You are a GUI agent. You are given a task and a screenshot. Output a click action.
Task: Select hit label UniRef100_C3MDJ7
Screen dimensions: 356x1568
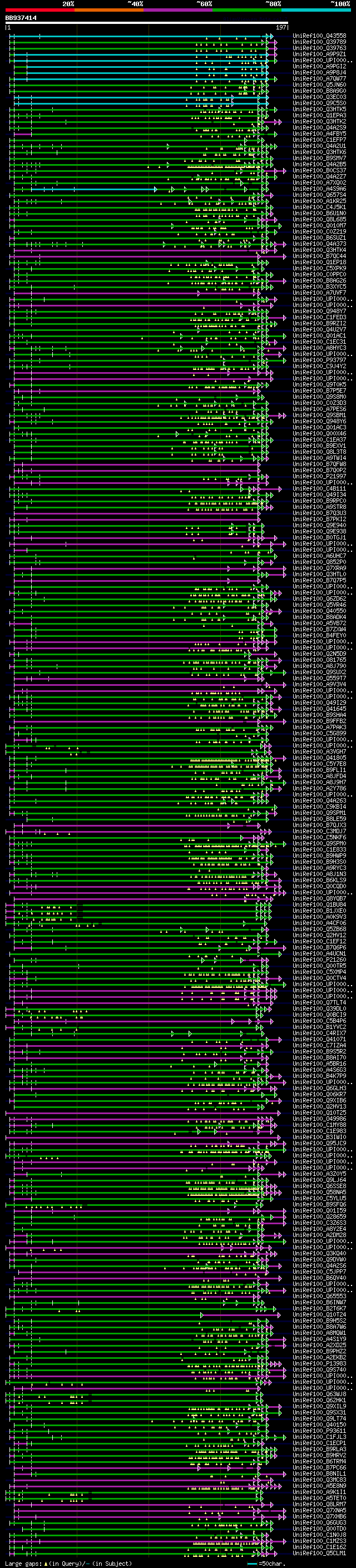tap(319, 832)
